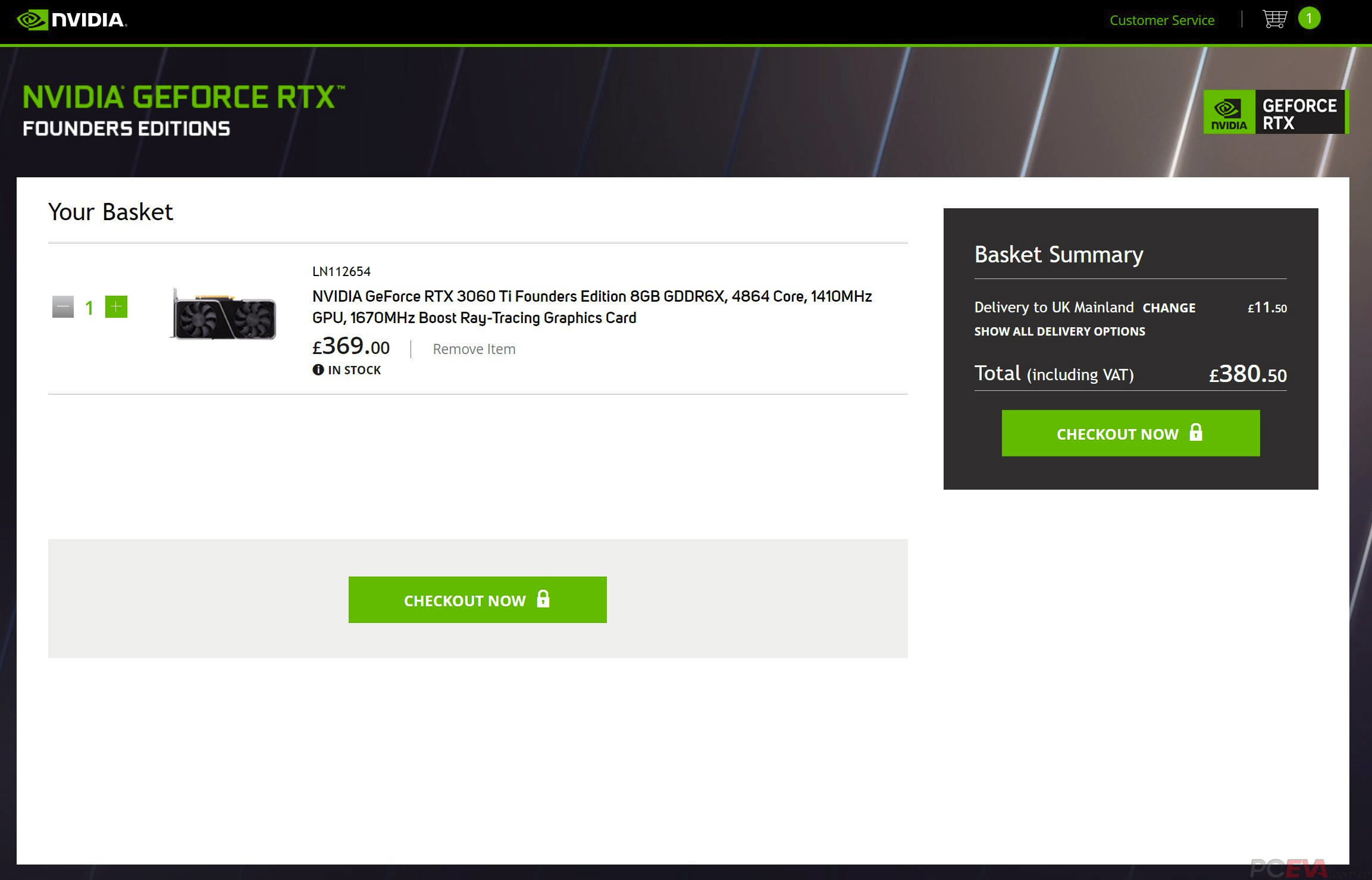Open the RTX 3060 Ti product thumbnail
The width and height of the screenshot is (1372, 880).
point(223,314)
